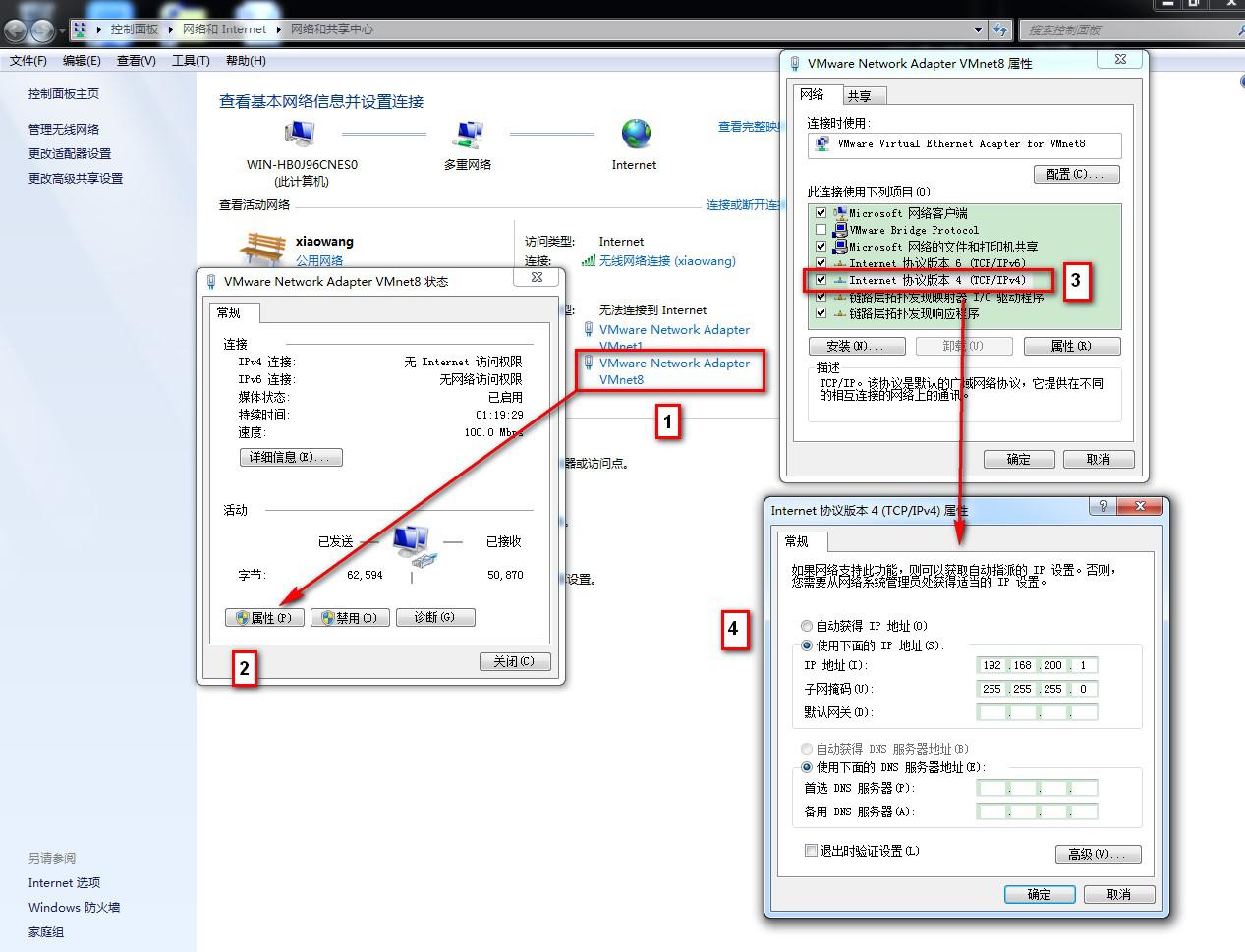Click the VMware Bridge Protocol item icon
Image resolution: width=1245 pixels, height=952 pixels.
tap(839, 229)
